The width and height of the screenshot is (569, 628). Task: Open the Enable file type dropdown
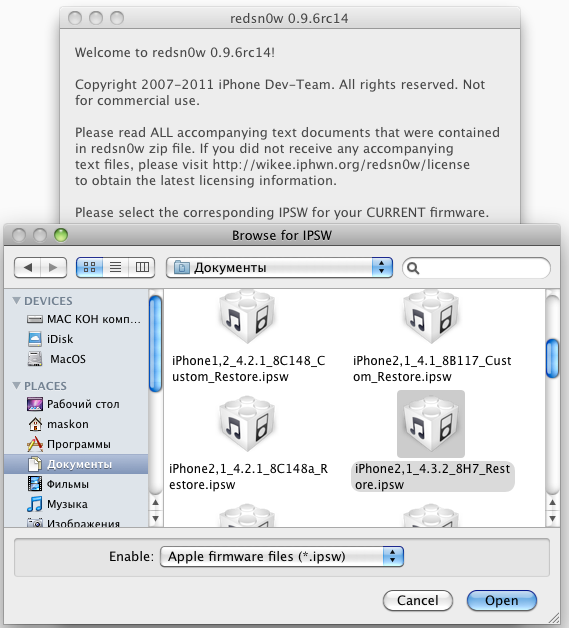click(x=282, y=556)
